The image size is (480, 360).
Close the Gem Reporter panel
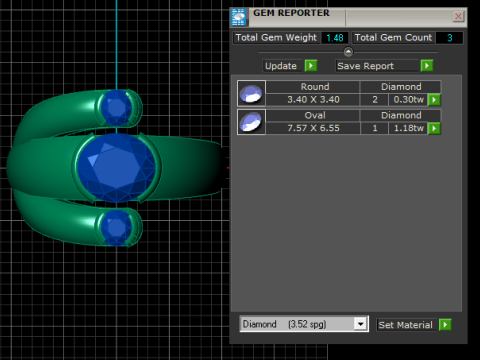pos(458,16)
